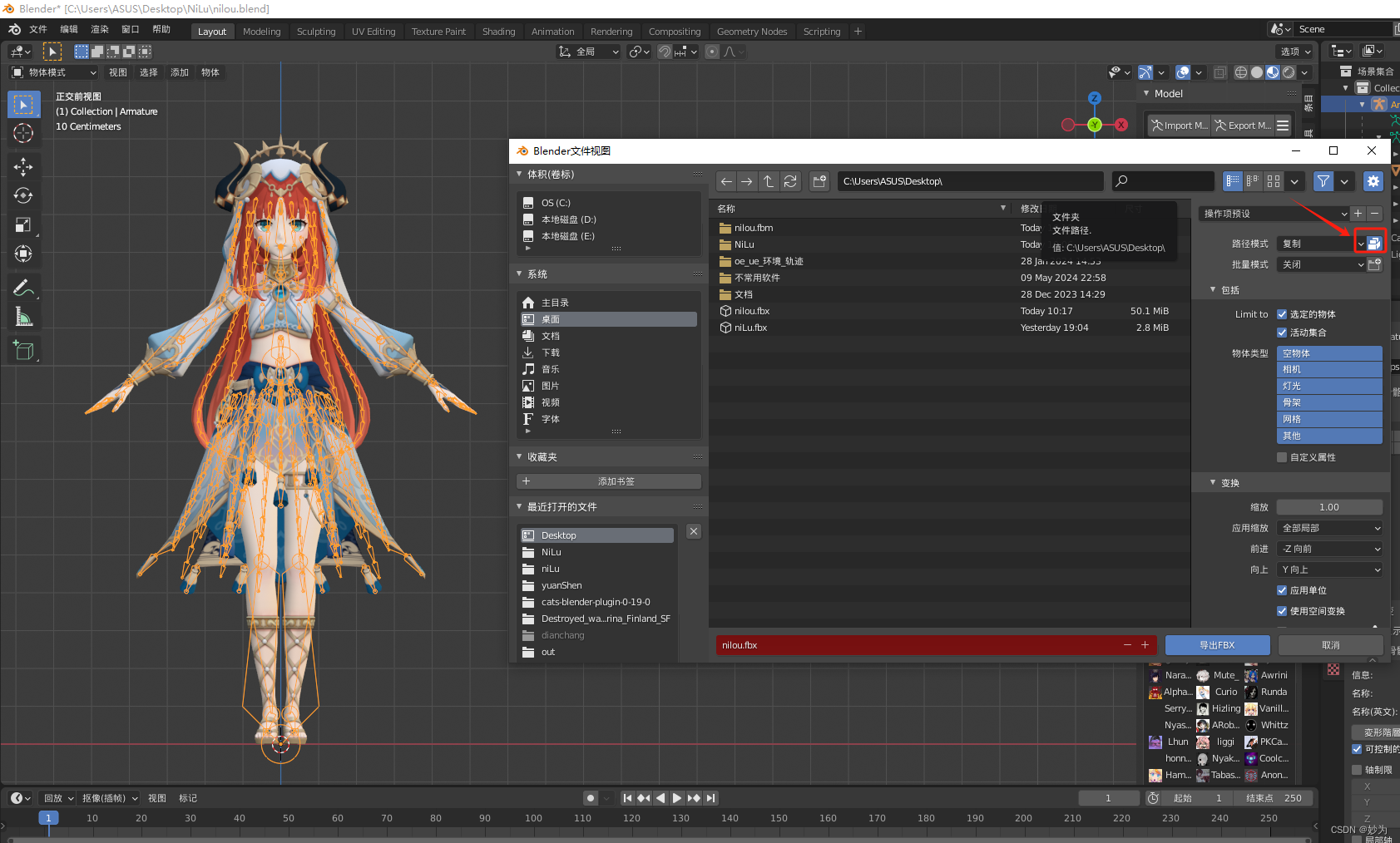1400x843 pixels.
Task: Go forward in file browser history
Action: [x=747, y=181]
